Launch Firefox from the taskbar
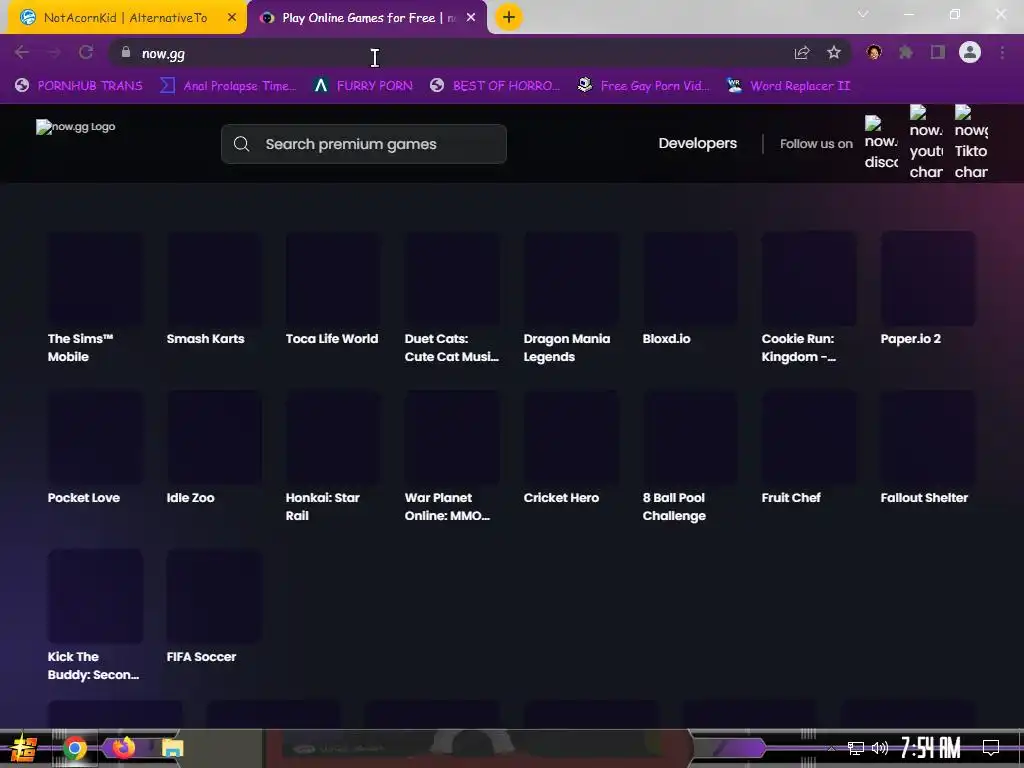This screenshot has height=768, width=1024. tap(123, 747)
